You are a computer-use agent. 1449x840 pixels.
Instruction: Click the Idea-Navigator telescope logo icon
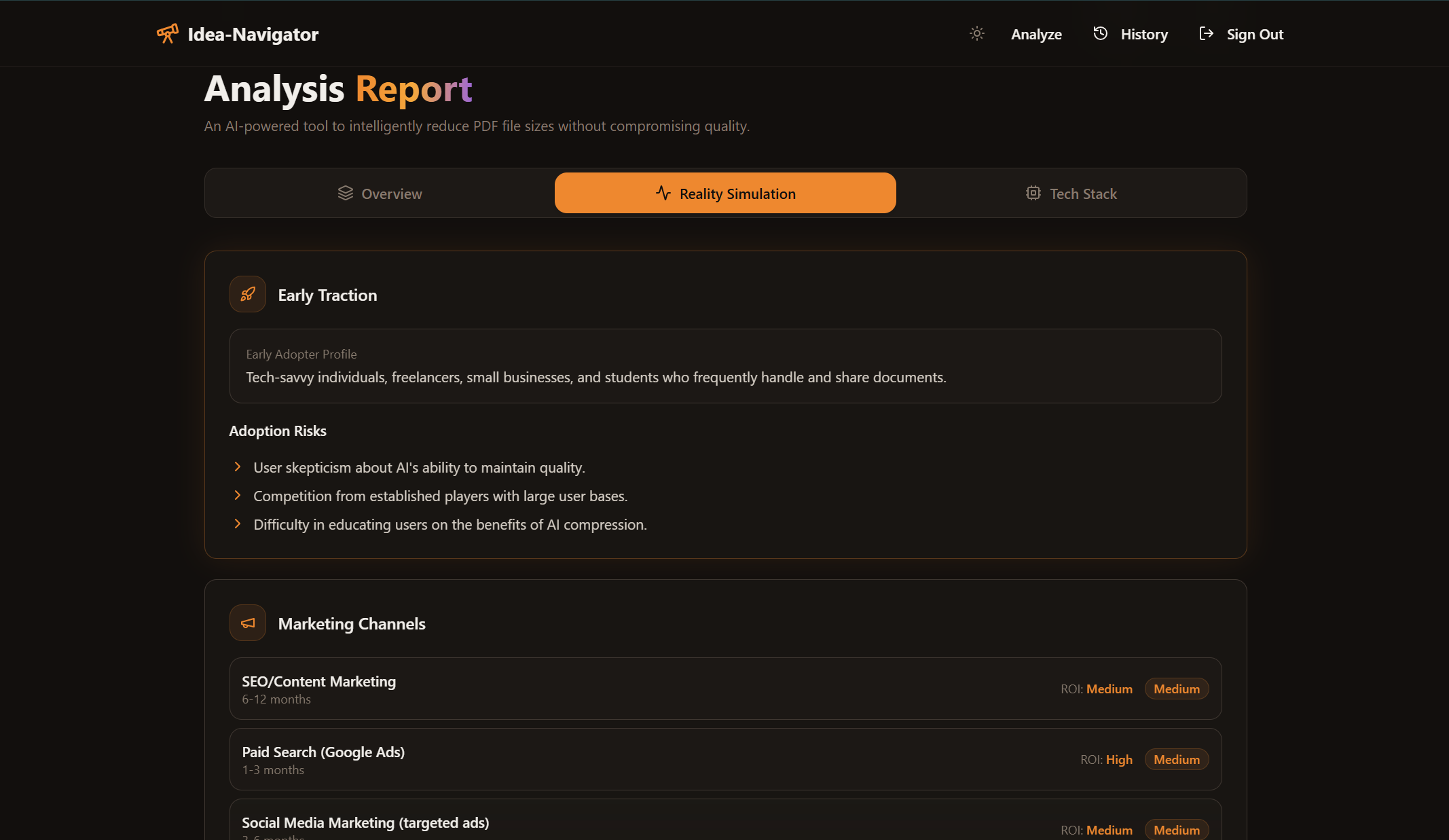tap(168, 33)
